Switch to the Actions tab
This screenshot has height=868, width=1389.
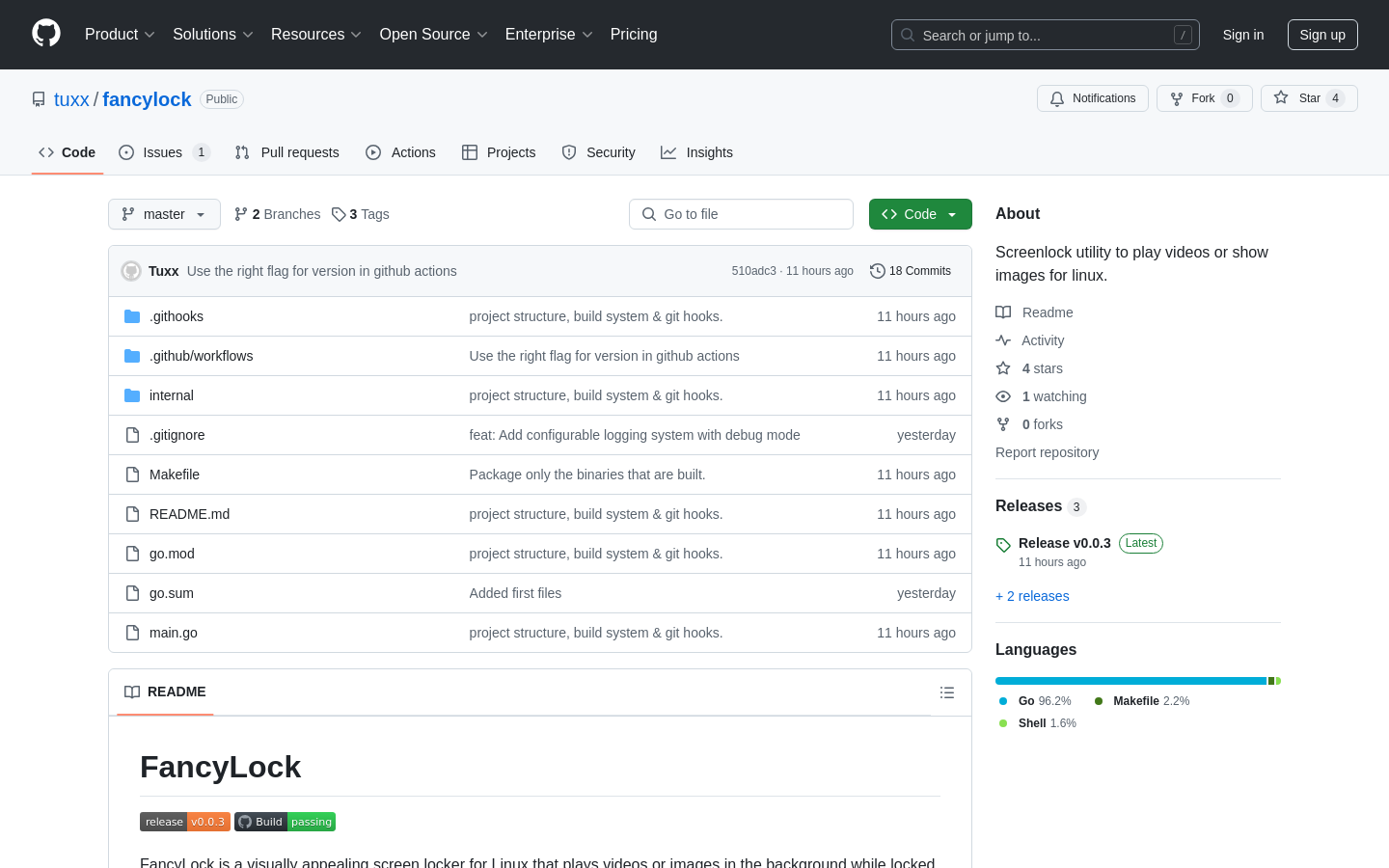(400, 152)
